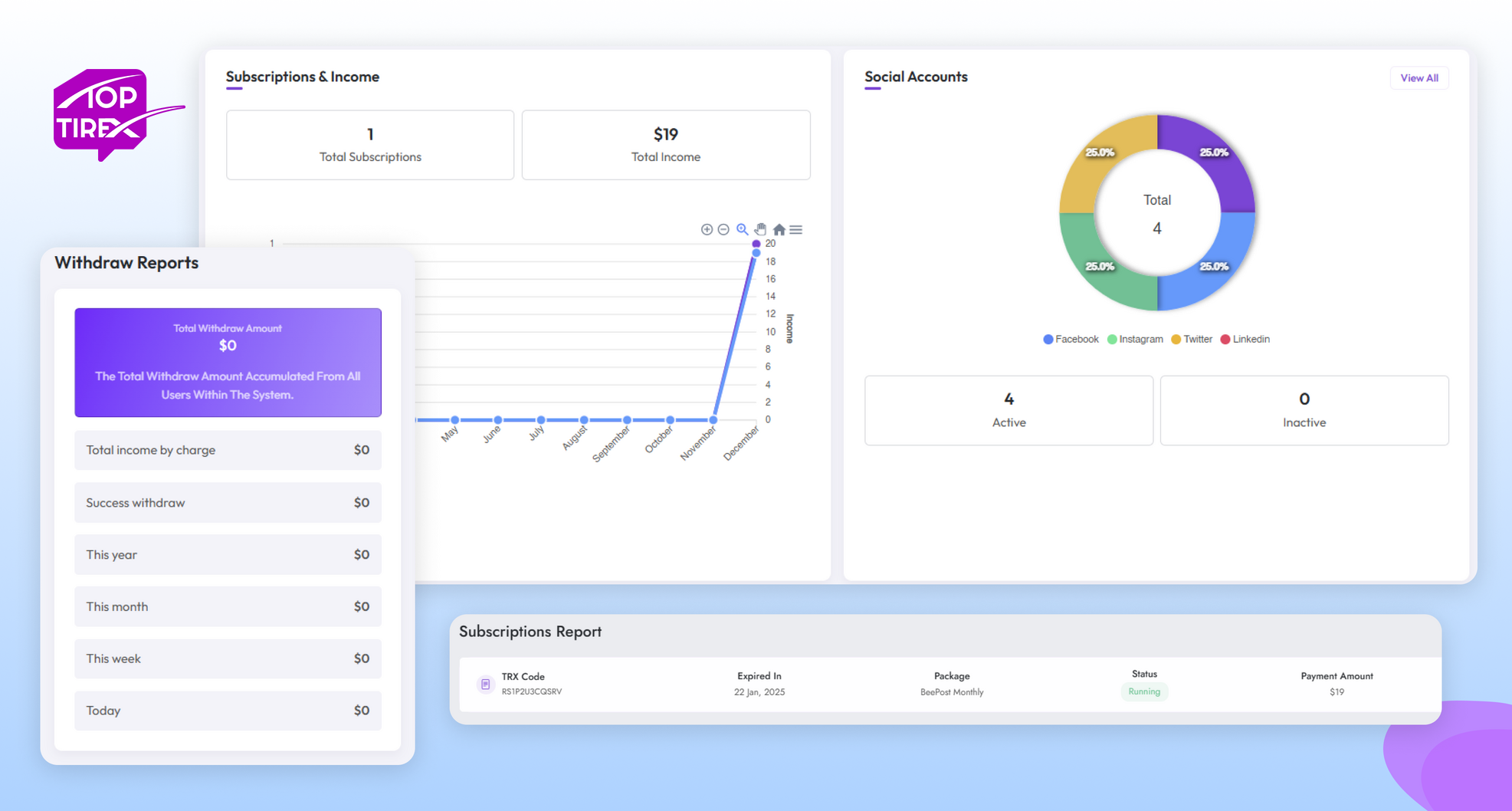Select the Today withdraw row
Image resolution: width=1512 pixels, height=811 pixels.
228,711
